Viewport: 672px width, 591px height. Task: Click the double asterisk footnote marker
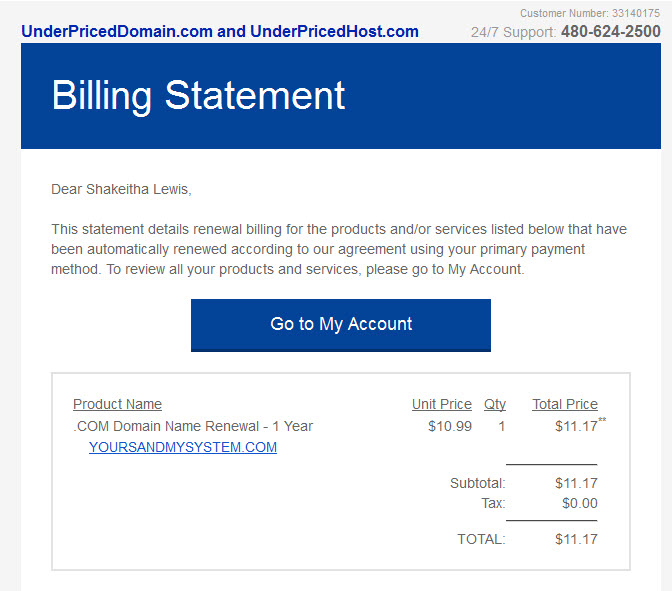[602, 420]
